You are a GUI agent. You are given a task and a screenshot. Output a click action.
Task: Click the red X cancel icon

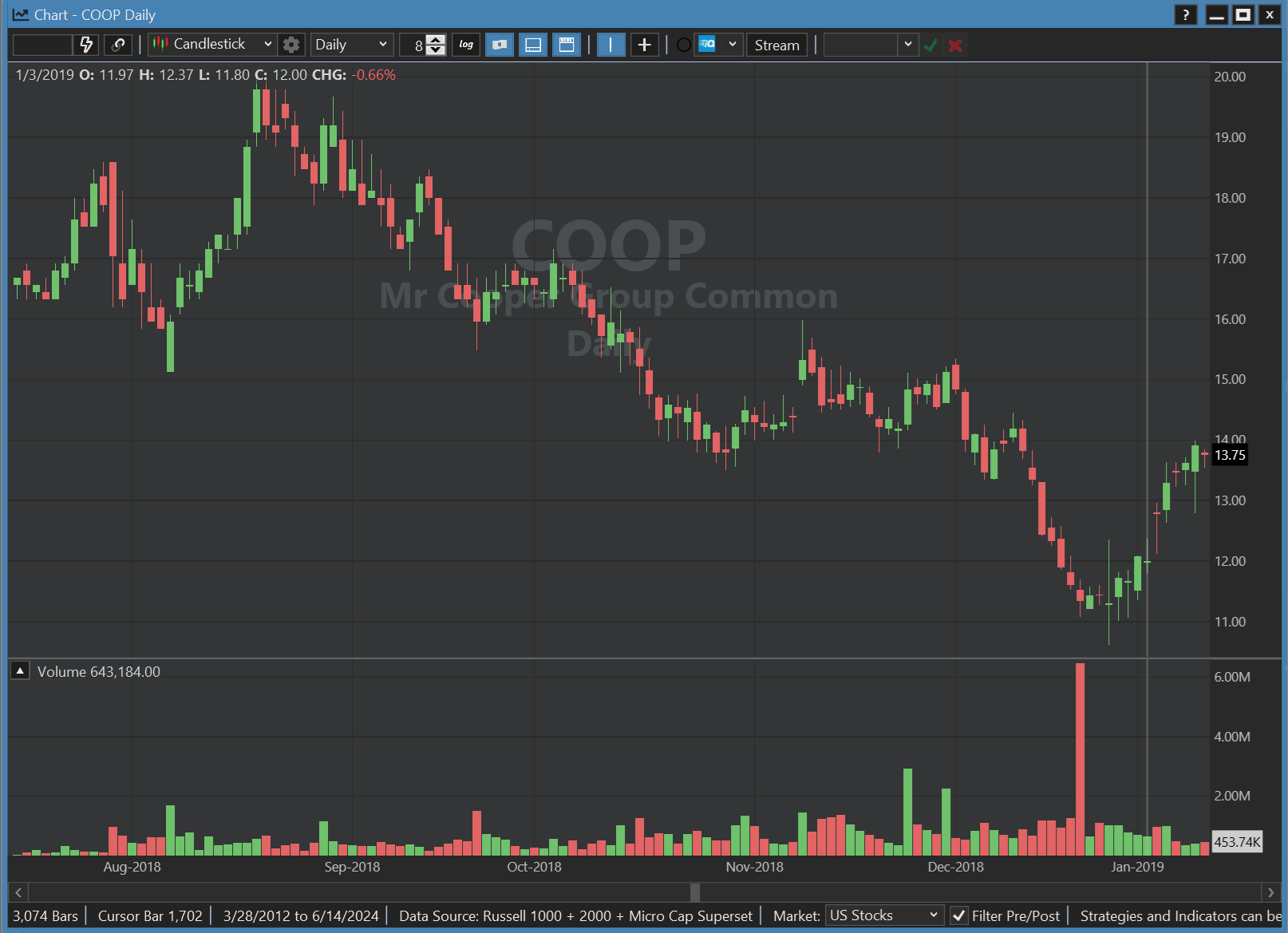[x=955, y=45]
